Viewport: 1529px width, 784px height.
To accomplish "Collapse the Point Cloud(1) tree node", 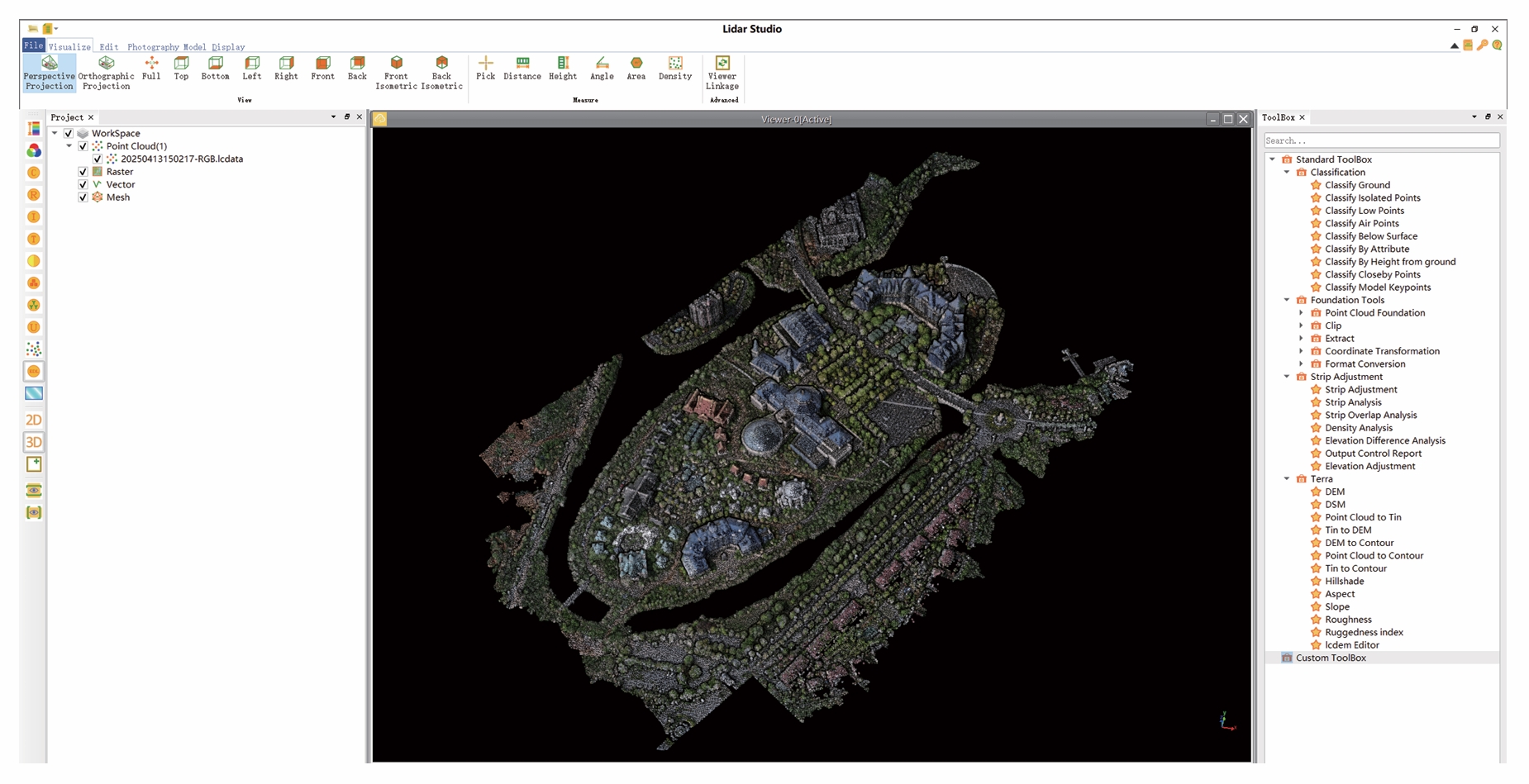I will coord(69,146).
